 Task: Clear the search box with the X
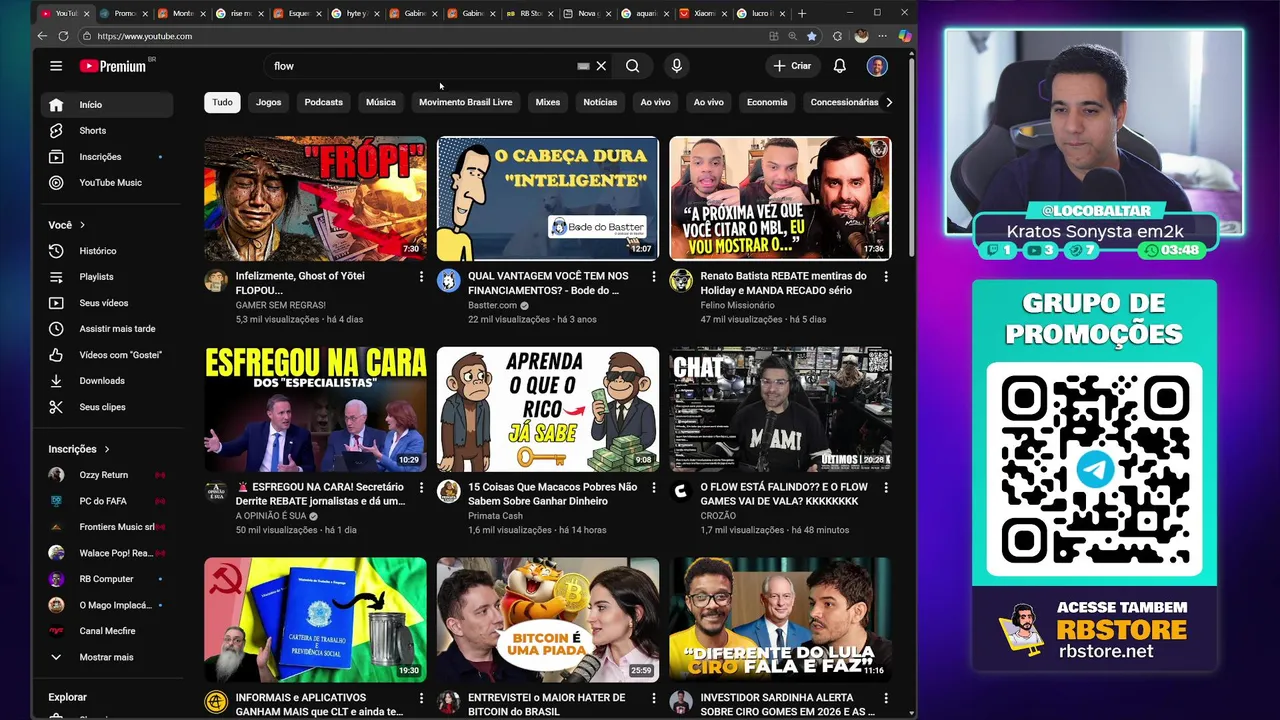point(601,66)
